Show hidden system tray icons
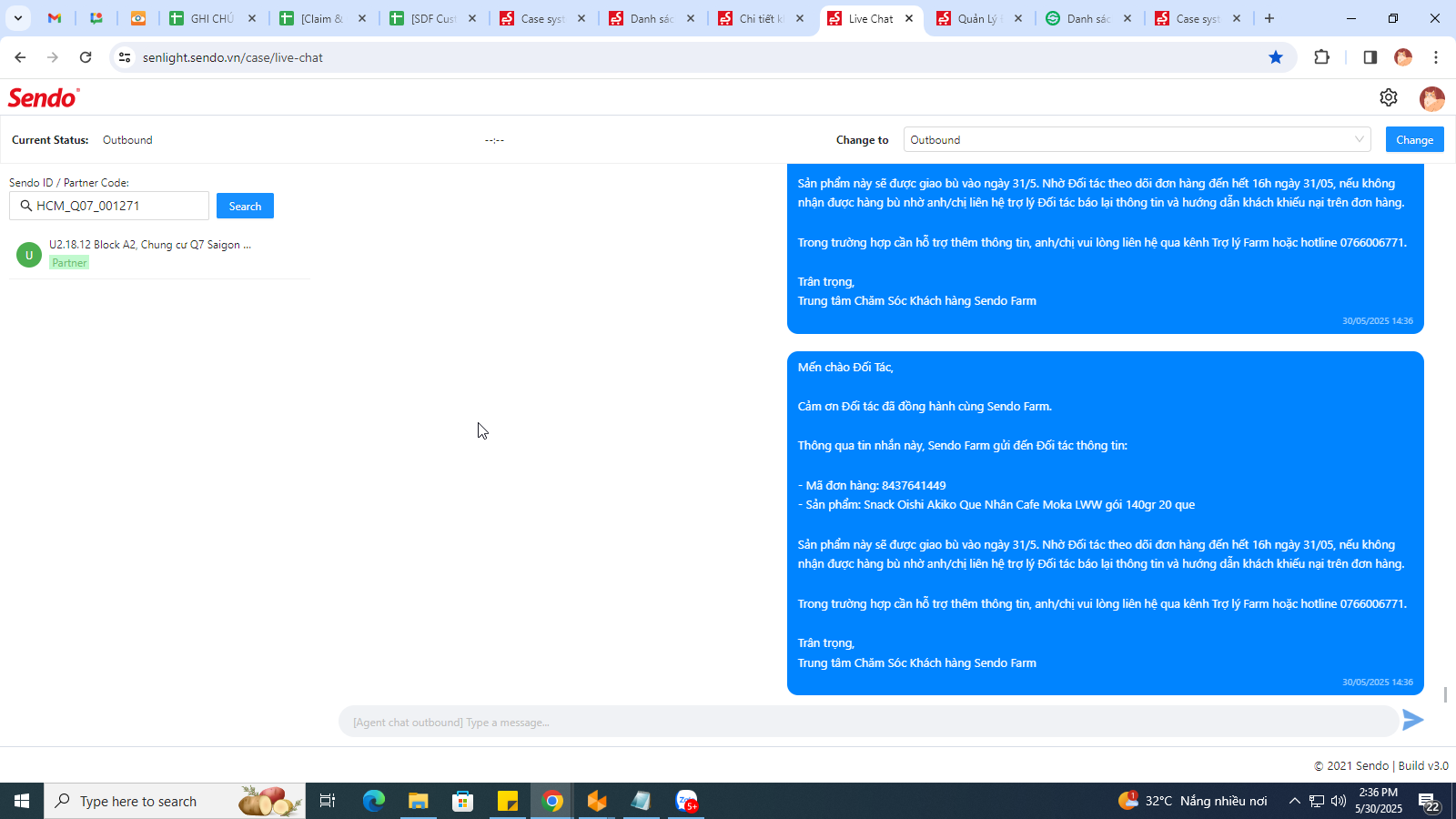Image resolution: width=1456 pixels, height=819 pixels. [1294, 801]
